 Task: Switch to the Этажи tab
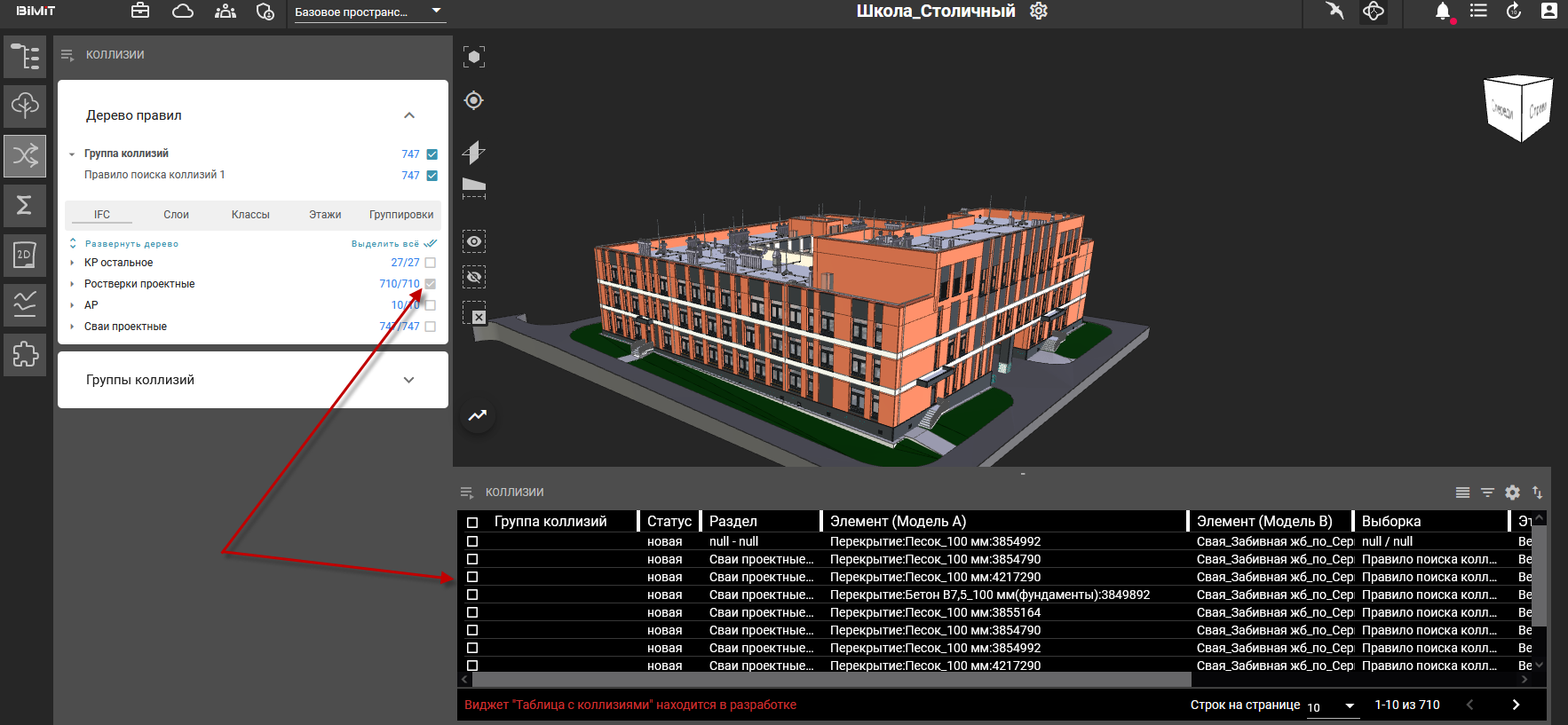point(325,215)
